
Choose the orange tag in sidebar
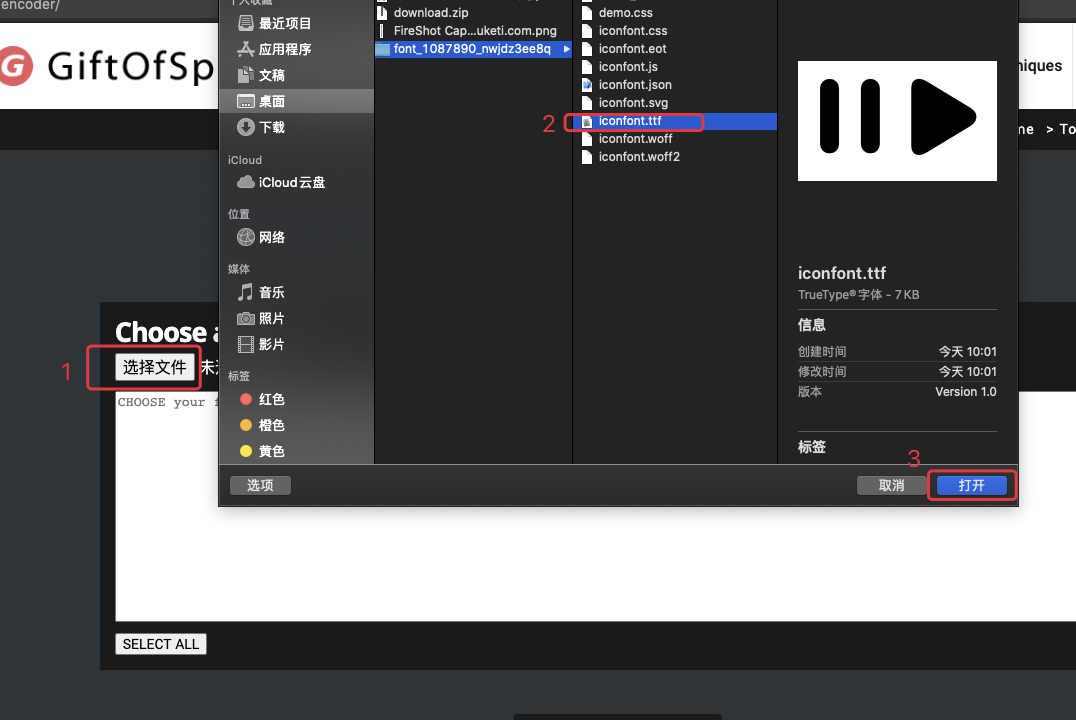(x=246, y=425)
